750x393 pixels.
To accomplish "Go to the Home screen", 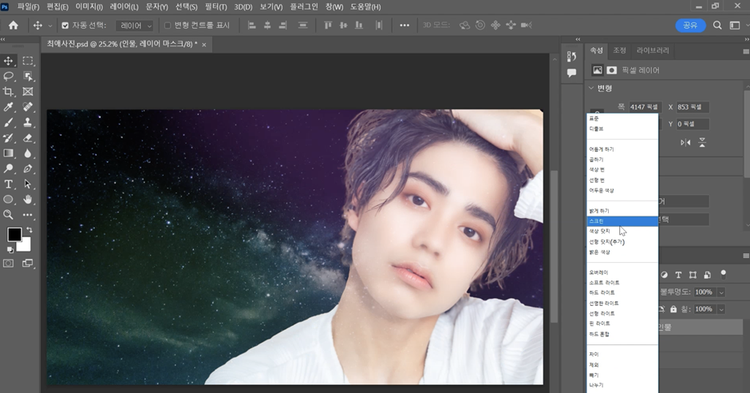I will pyautogui.click(x=13, y=25).
